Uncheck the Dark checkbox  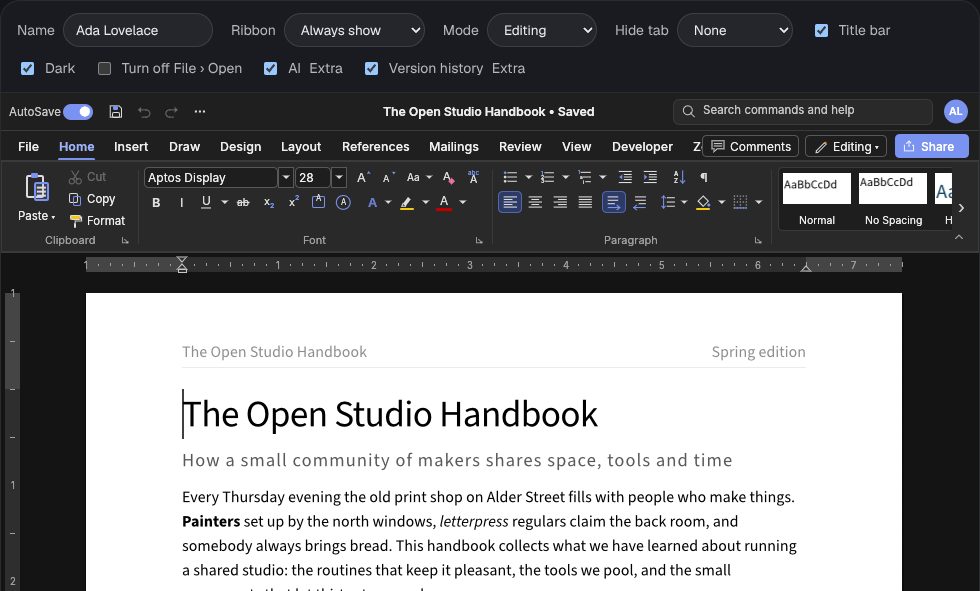tap(28, 69)
